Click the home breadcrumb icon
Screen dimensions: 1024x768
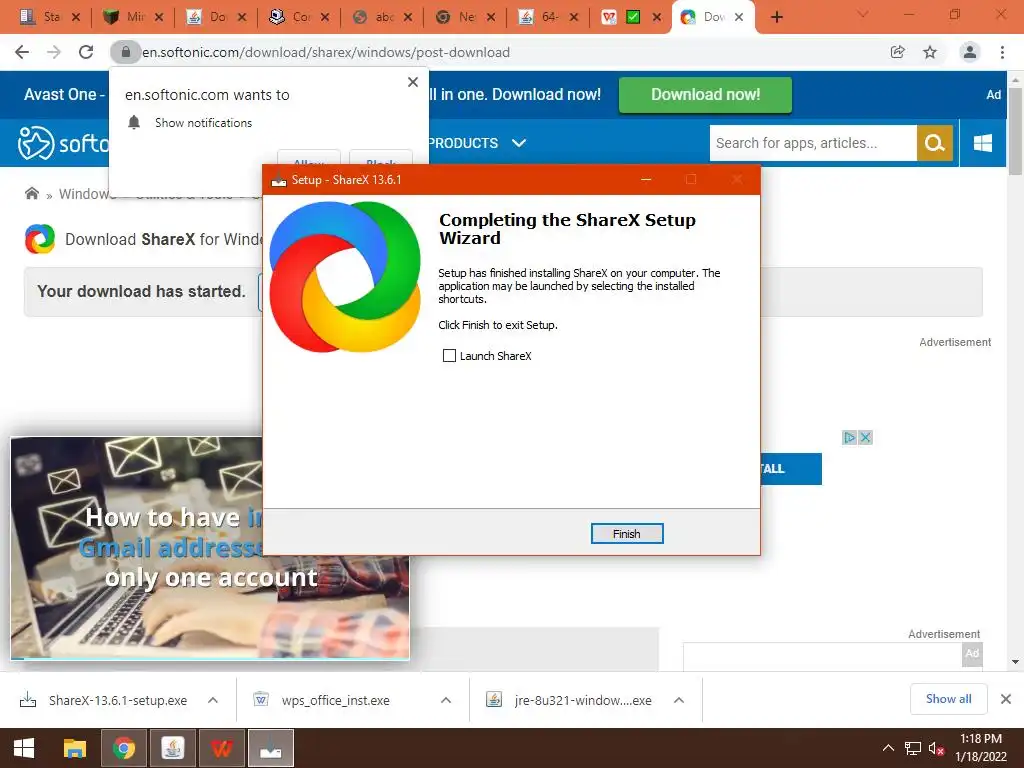pos(31,194)
